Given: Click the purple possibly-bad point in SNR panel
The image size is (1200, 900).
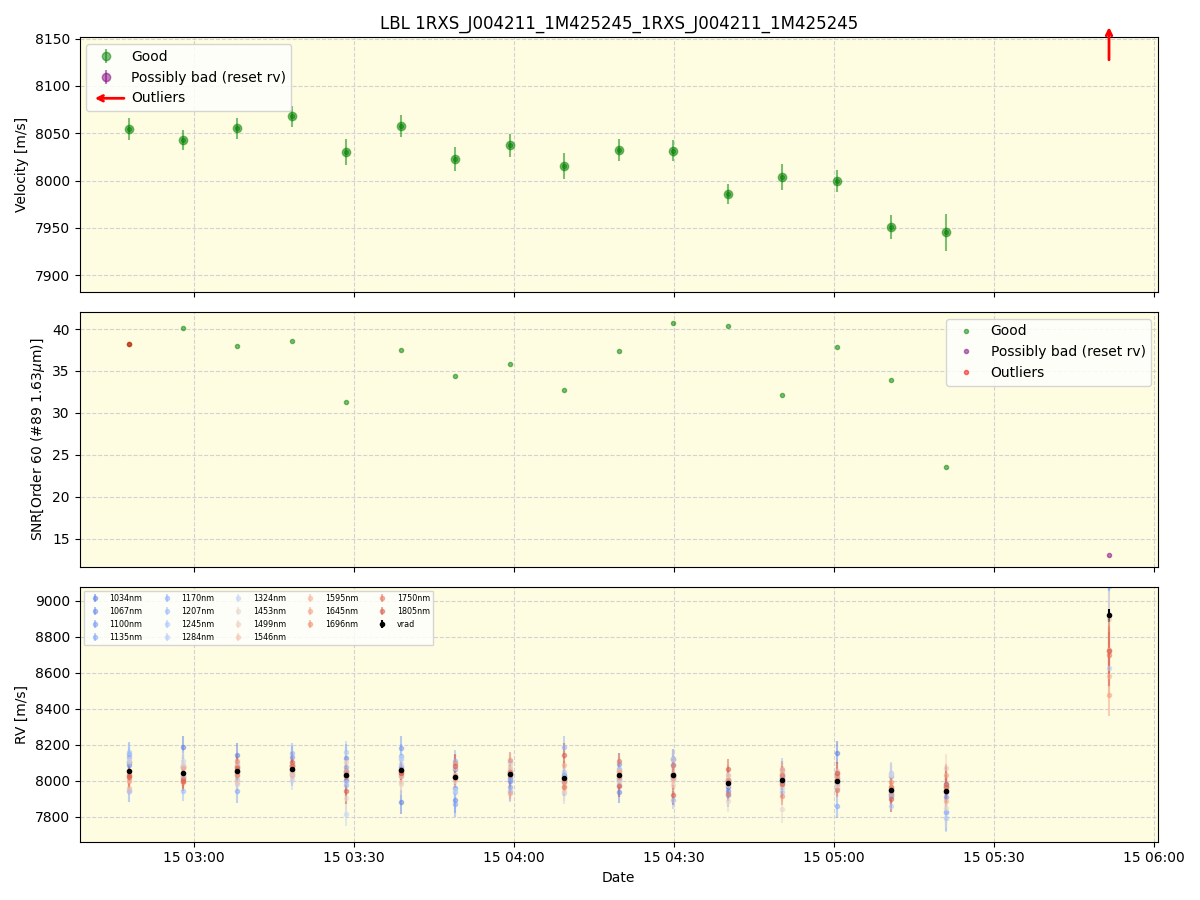Looking at the screenshot, I should [x=1109, y=555].
